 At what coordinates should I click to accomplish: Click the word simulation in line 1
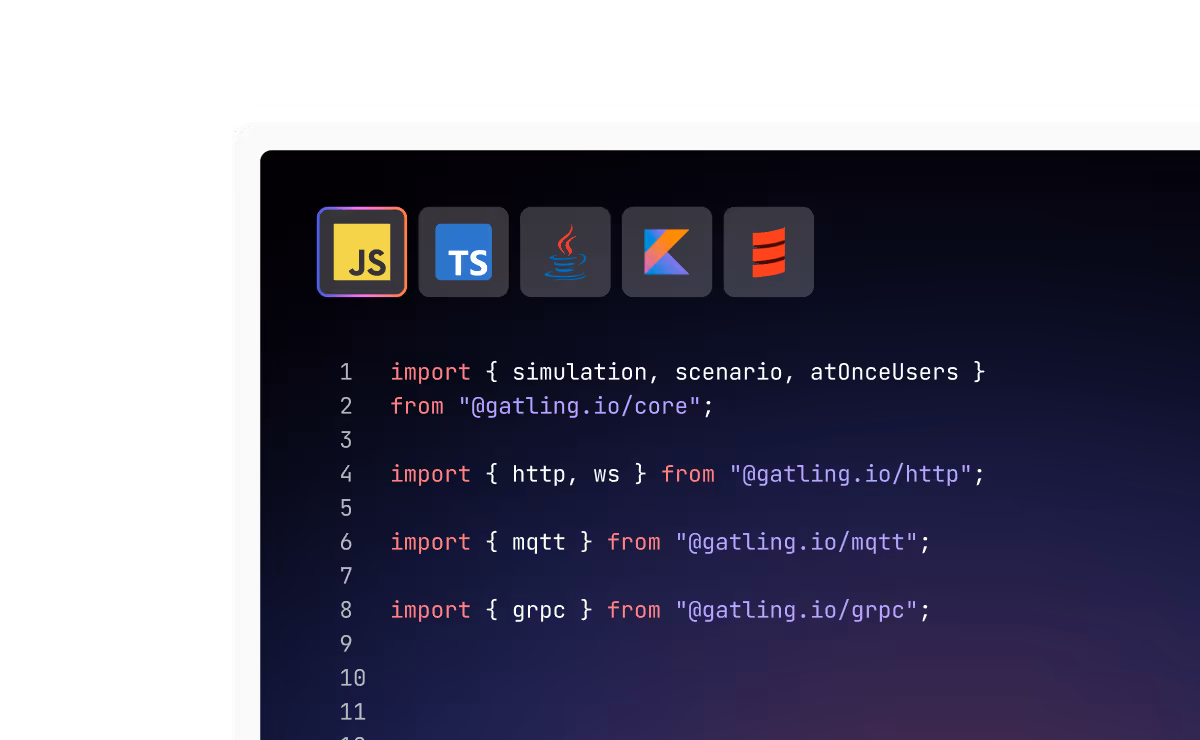click(580, 372)
